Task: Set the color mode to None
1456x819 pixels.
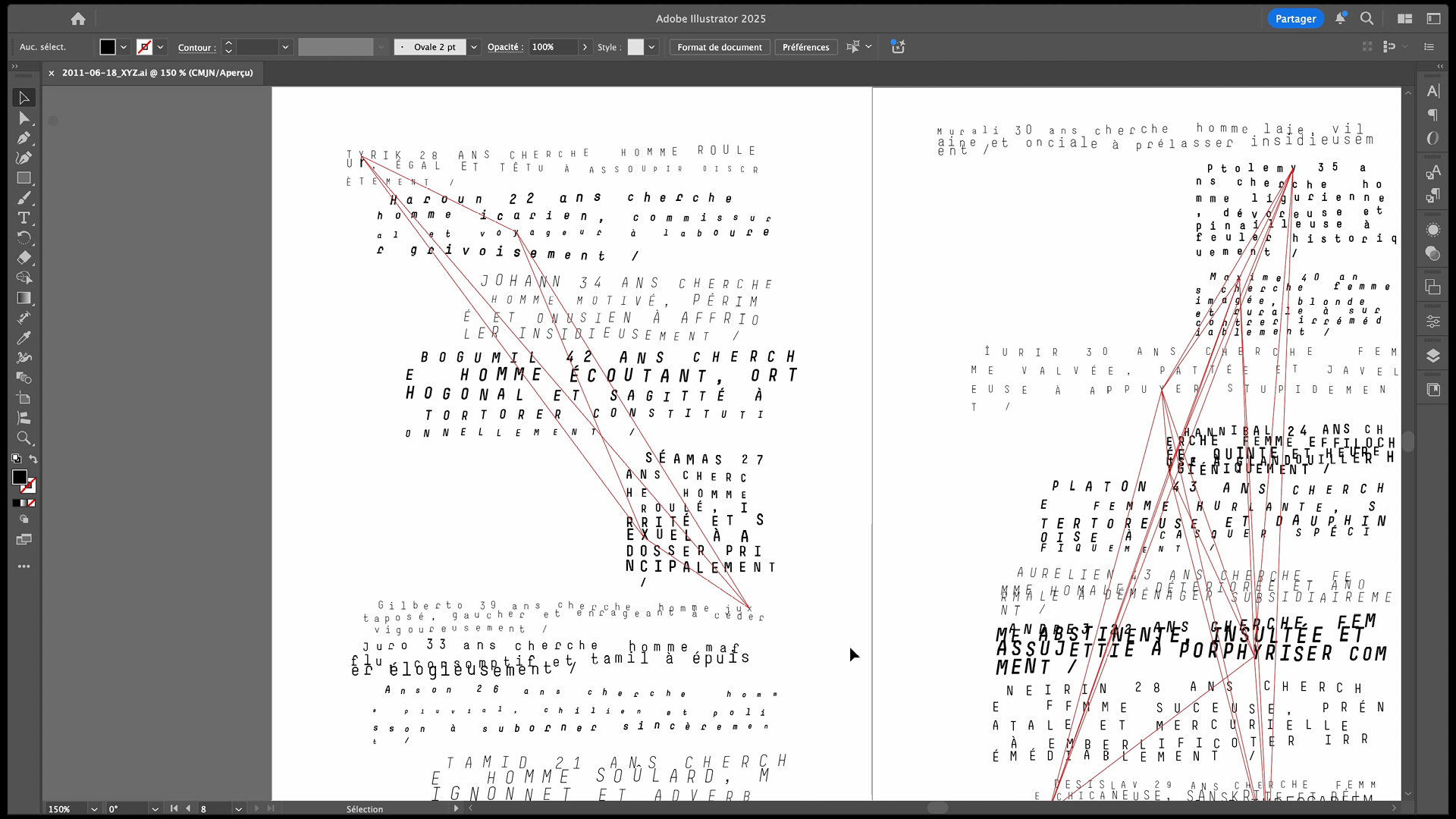Action: [x=31, y=503]
